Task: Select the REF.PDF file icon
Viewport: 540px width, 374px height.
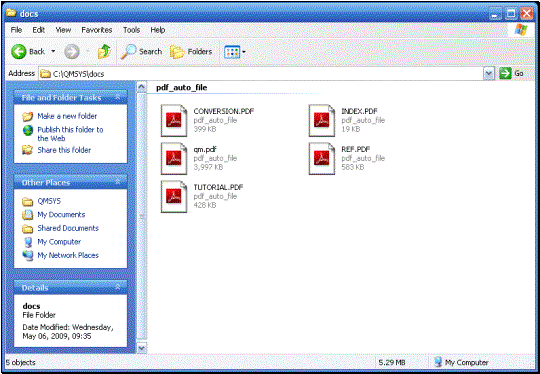Action: pos(322,158)
